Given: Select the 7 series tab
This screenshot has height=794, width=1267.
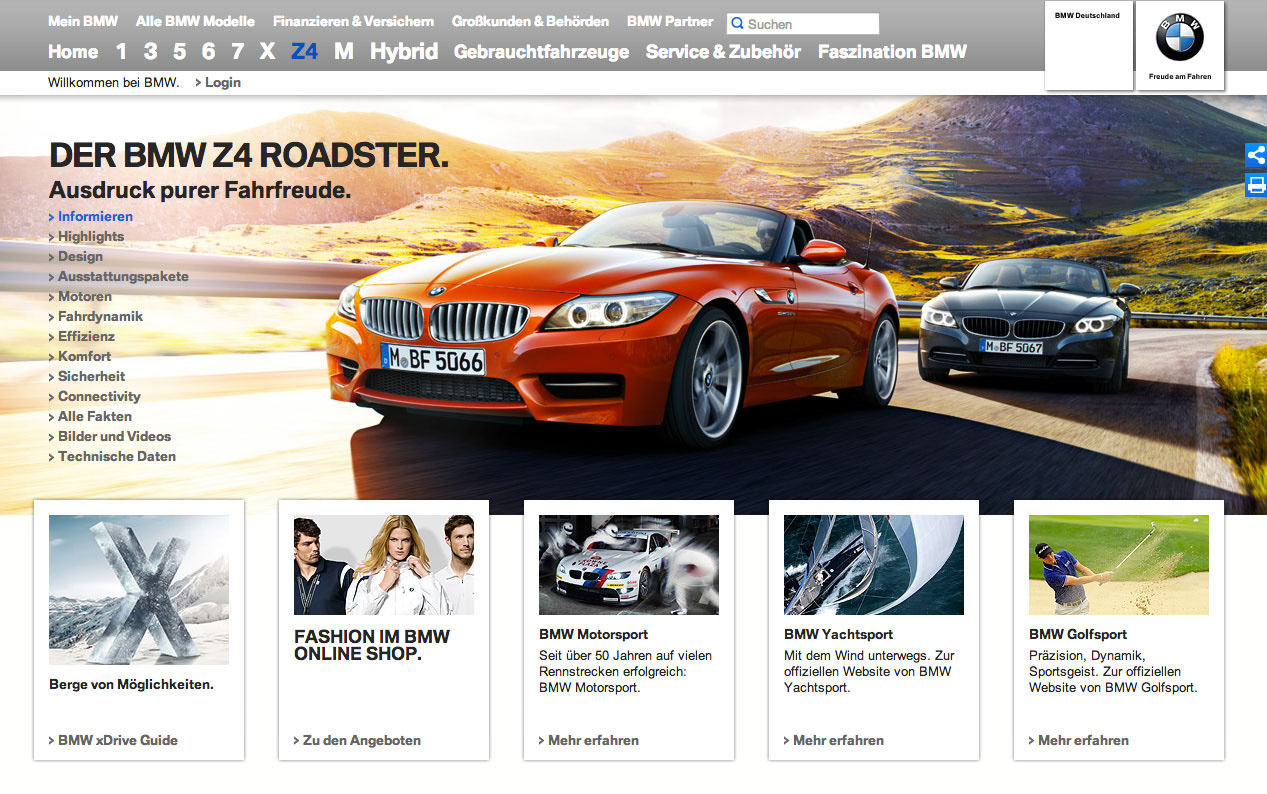Looking at the screenshot, I should [x=237, y=51].
